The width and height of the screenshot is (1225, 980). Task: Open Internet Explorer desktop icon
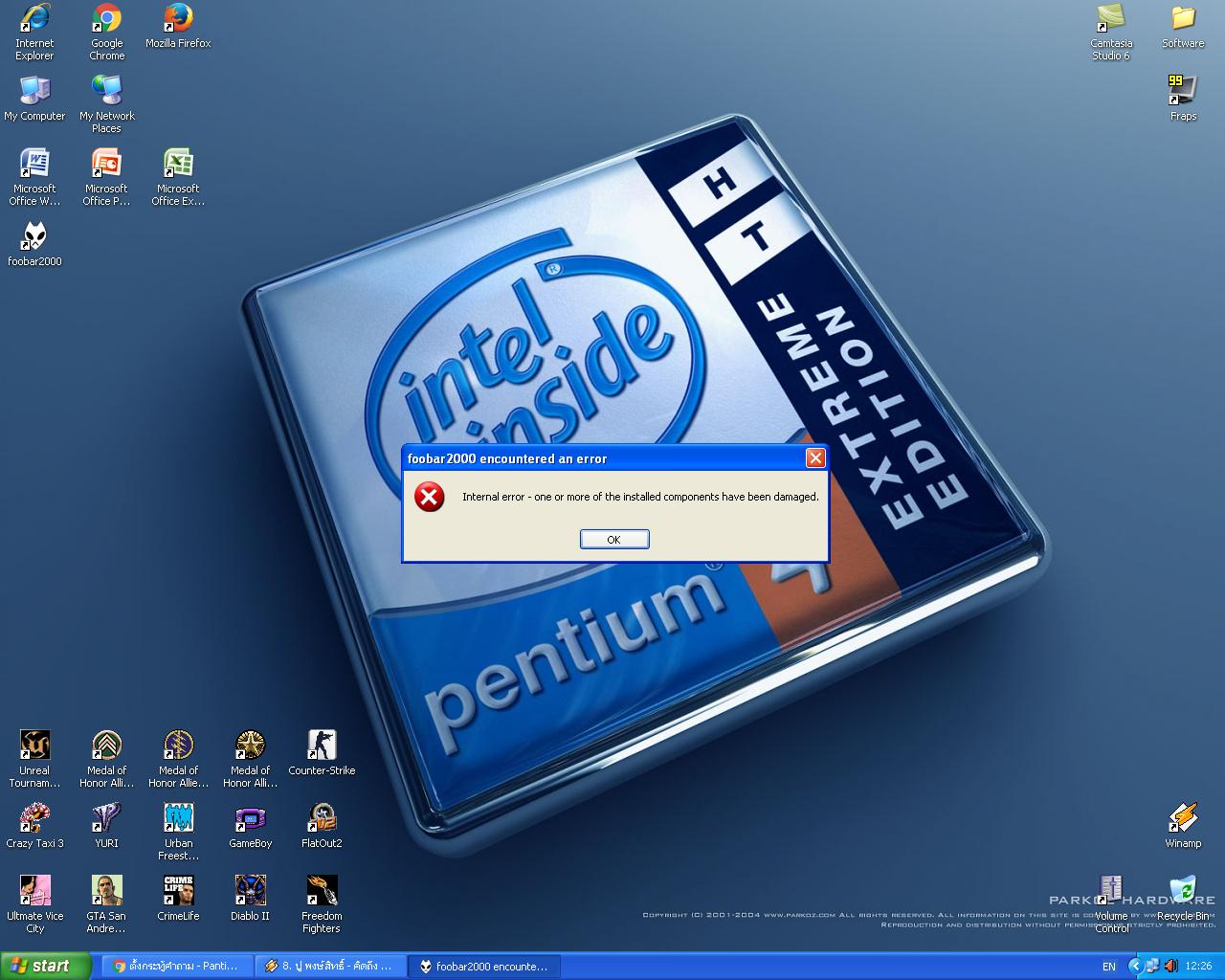tap(34, 32)
